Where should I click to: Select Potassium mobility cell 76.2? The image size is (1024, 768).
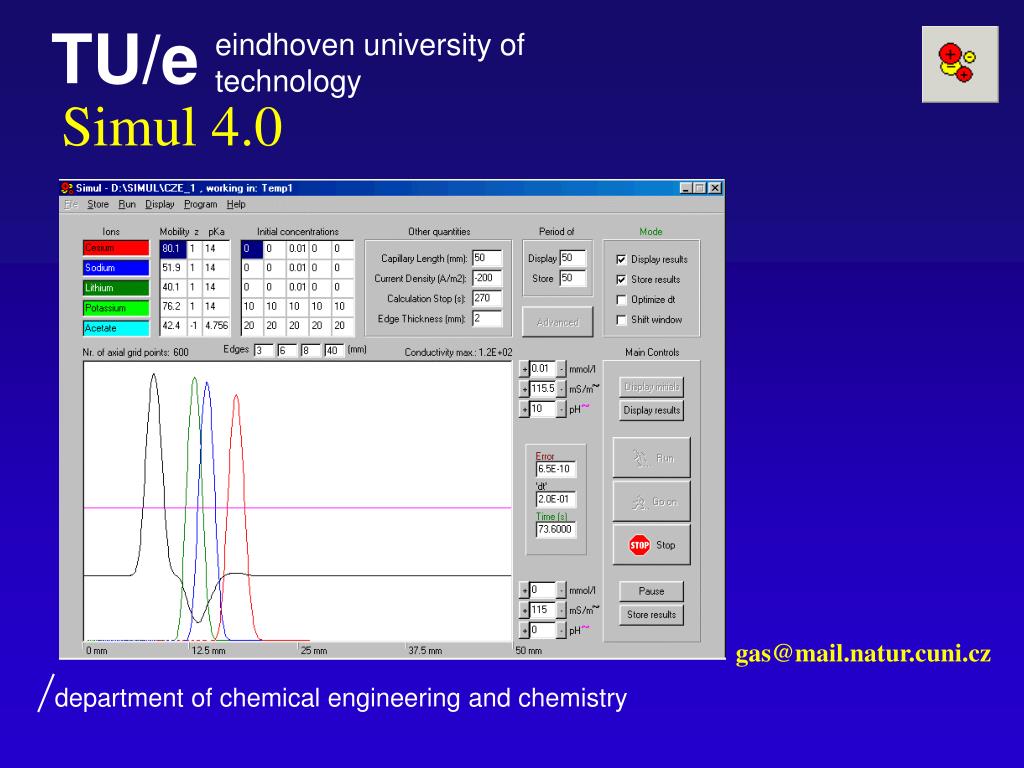173,306
